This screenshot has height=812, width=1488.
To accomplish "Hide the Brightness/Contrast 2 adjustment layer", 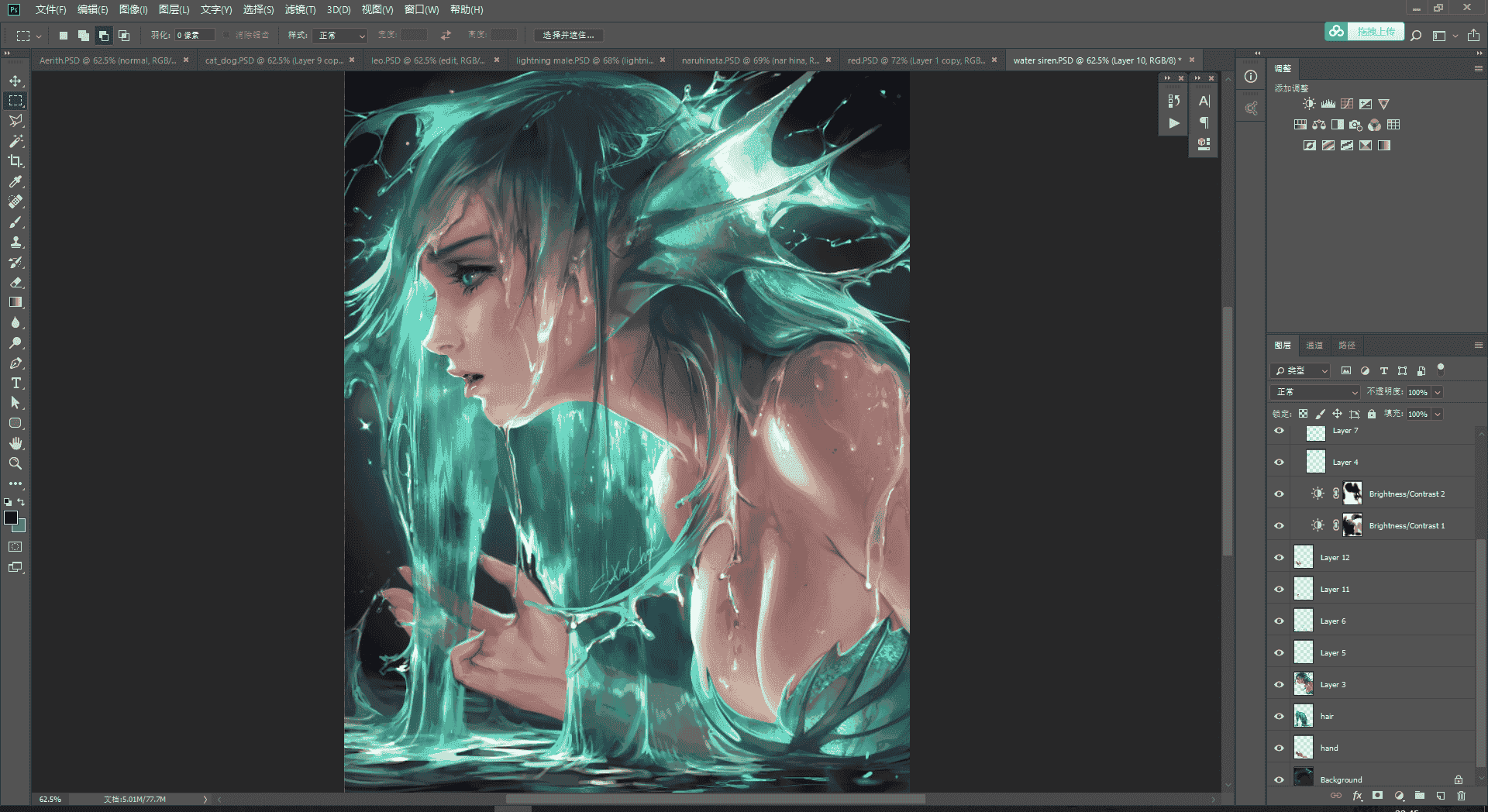I will [x=1279, y=494].
